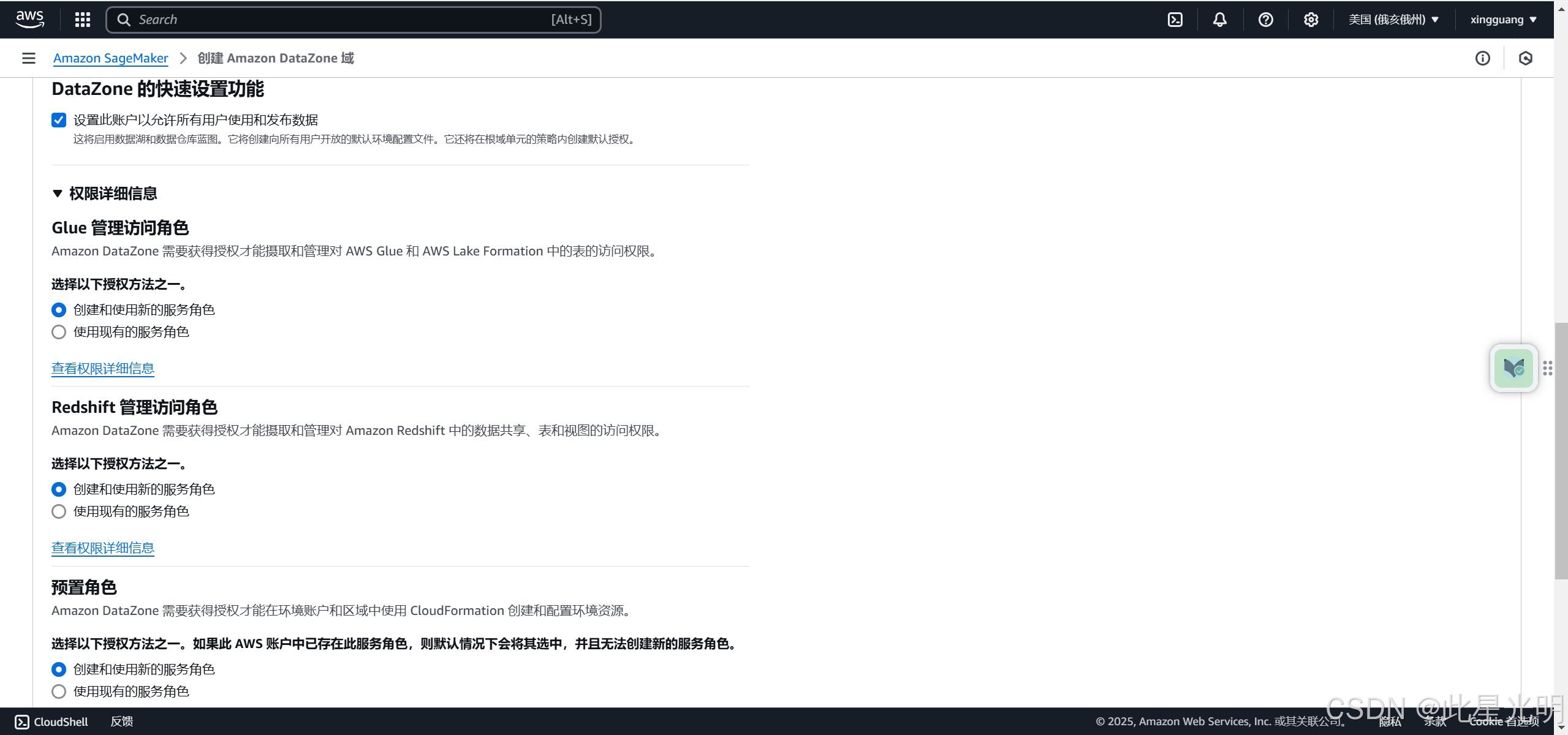Viewport: 1568px width, 735px height.
Task: Open the region dropdown 美国 (俄亥俄州)
Action: click(x=1393, y=20)
